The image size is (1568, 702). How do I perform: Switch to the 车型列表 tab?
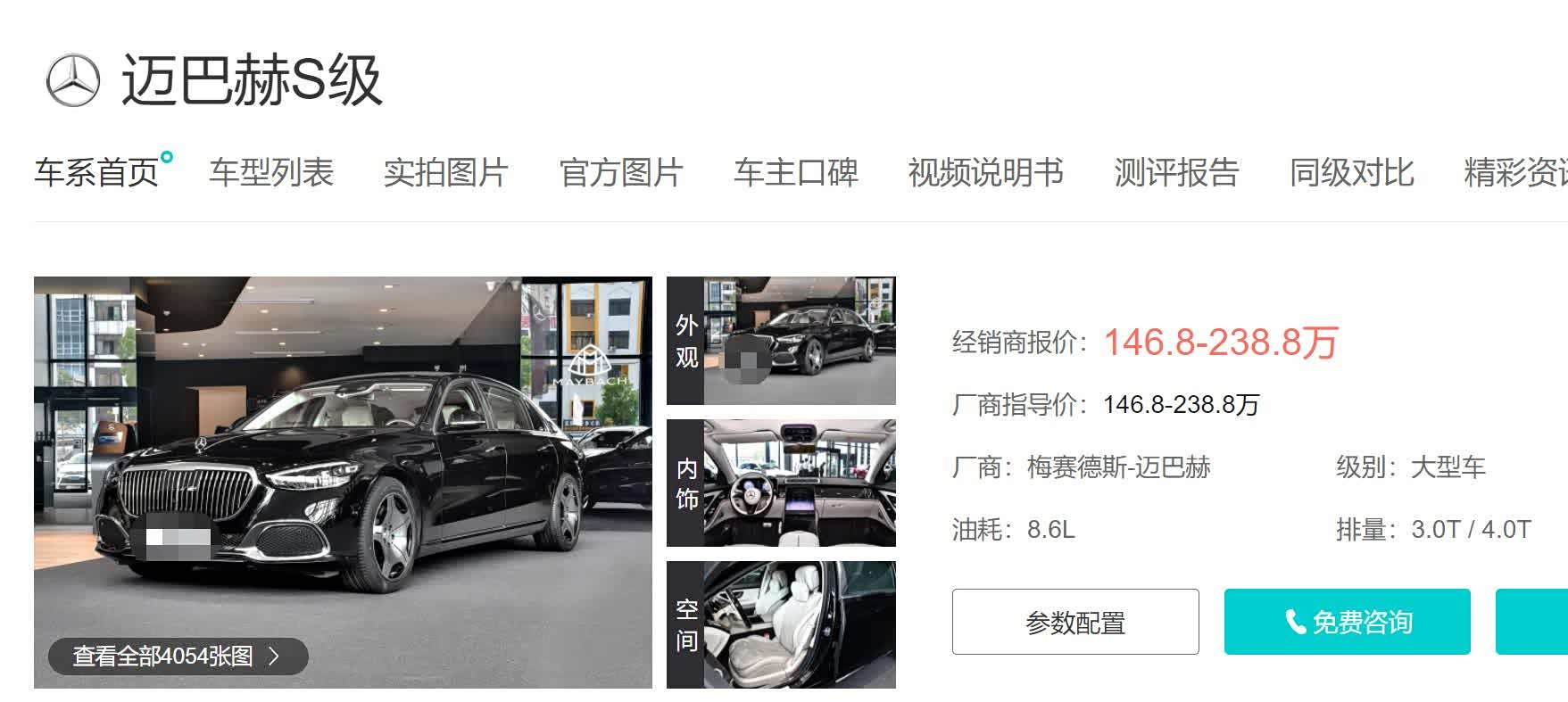271,173
